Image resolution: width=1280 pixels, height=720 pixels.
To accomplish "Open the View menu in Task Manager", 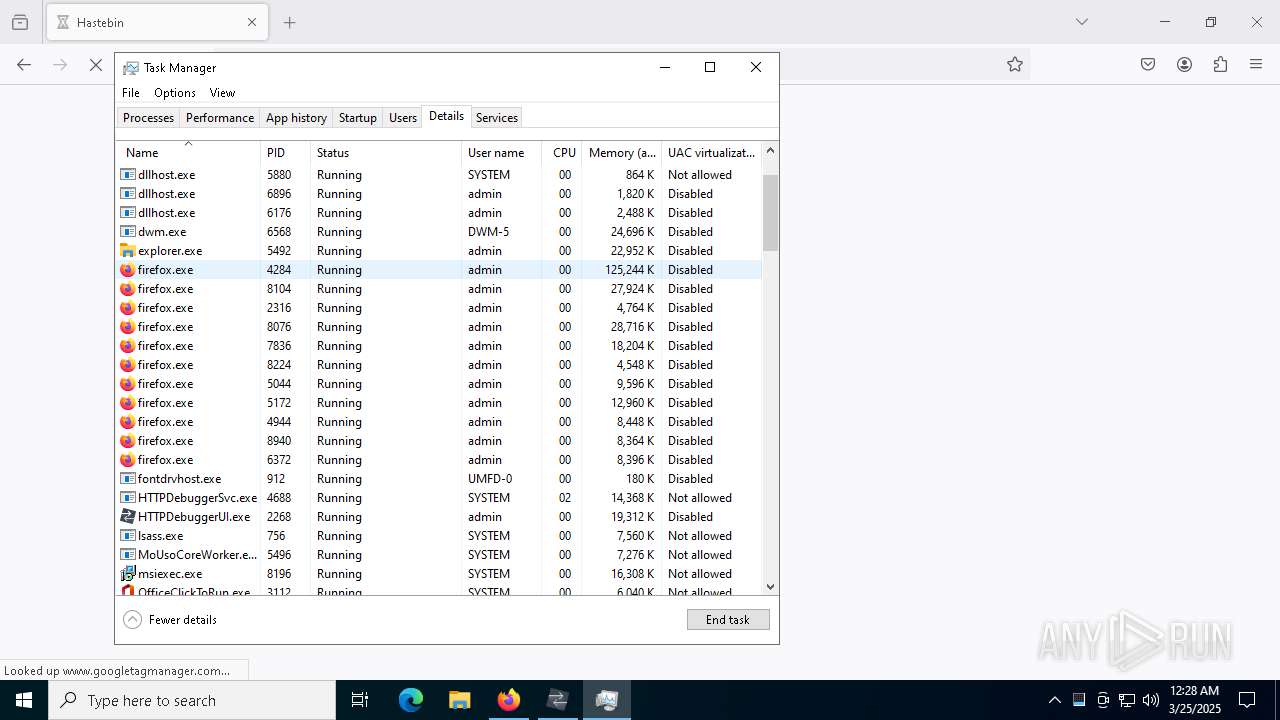I will coord(222,92).
